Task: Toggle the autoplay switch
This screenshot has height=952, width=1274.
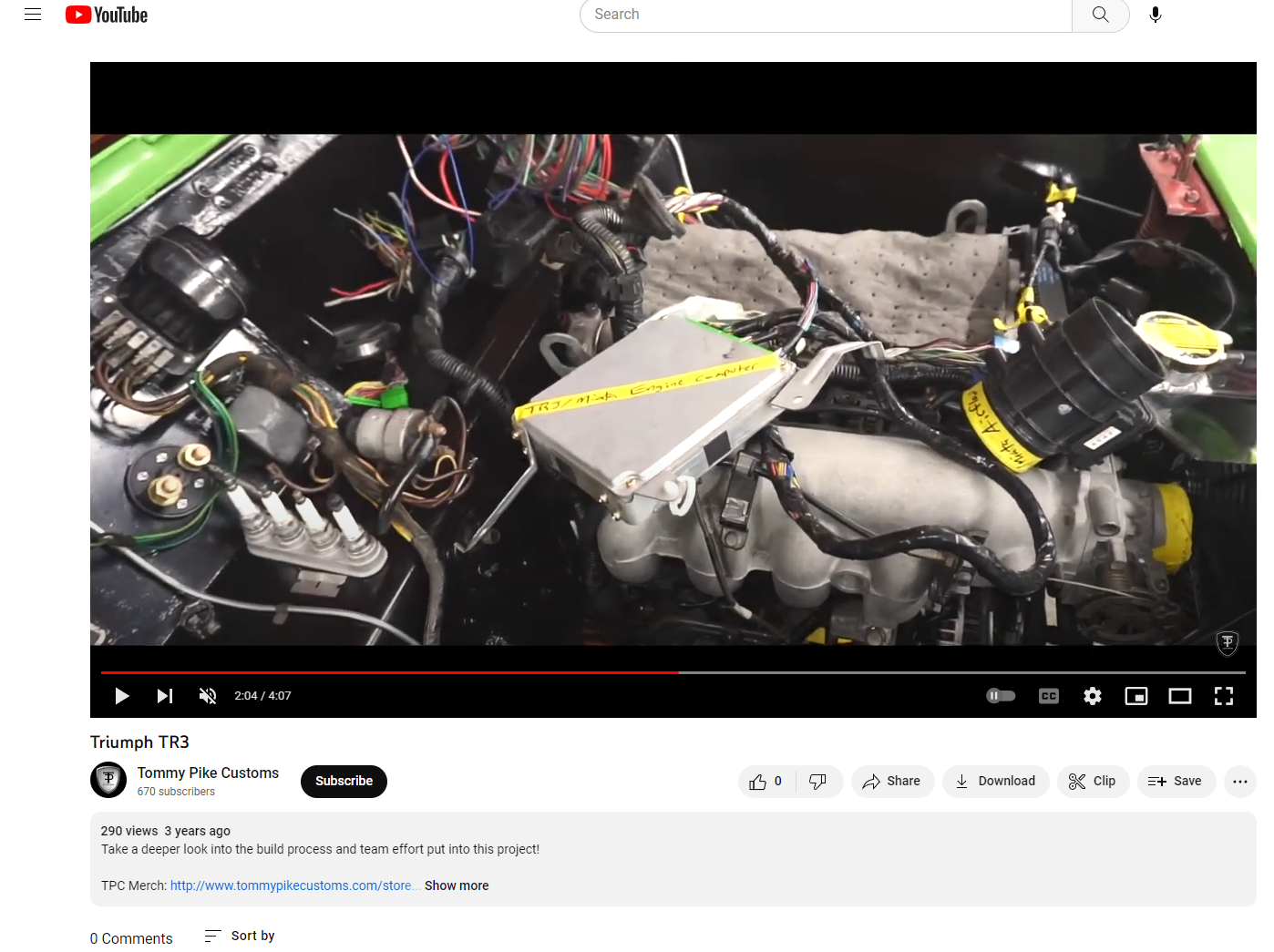Action: click(1001, 696)
